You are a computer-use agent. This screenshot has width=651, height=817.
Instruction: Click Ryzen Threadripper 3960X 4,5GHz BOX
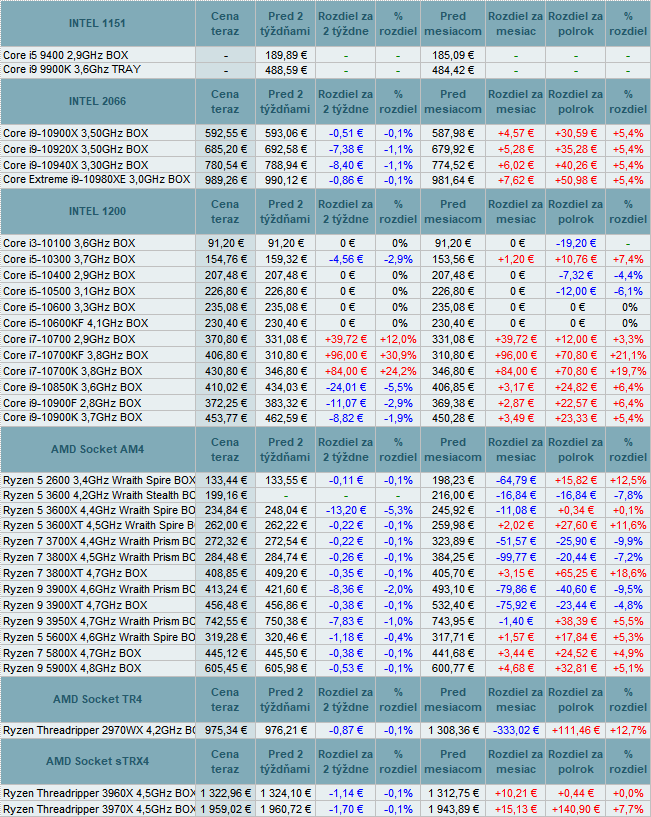tap(99, 794)
